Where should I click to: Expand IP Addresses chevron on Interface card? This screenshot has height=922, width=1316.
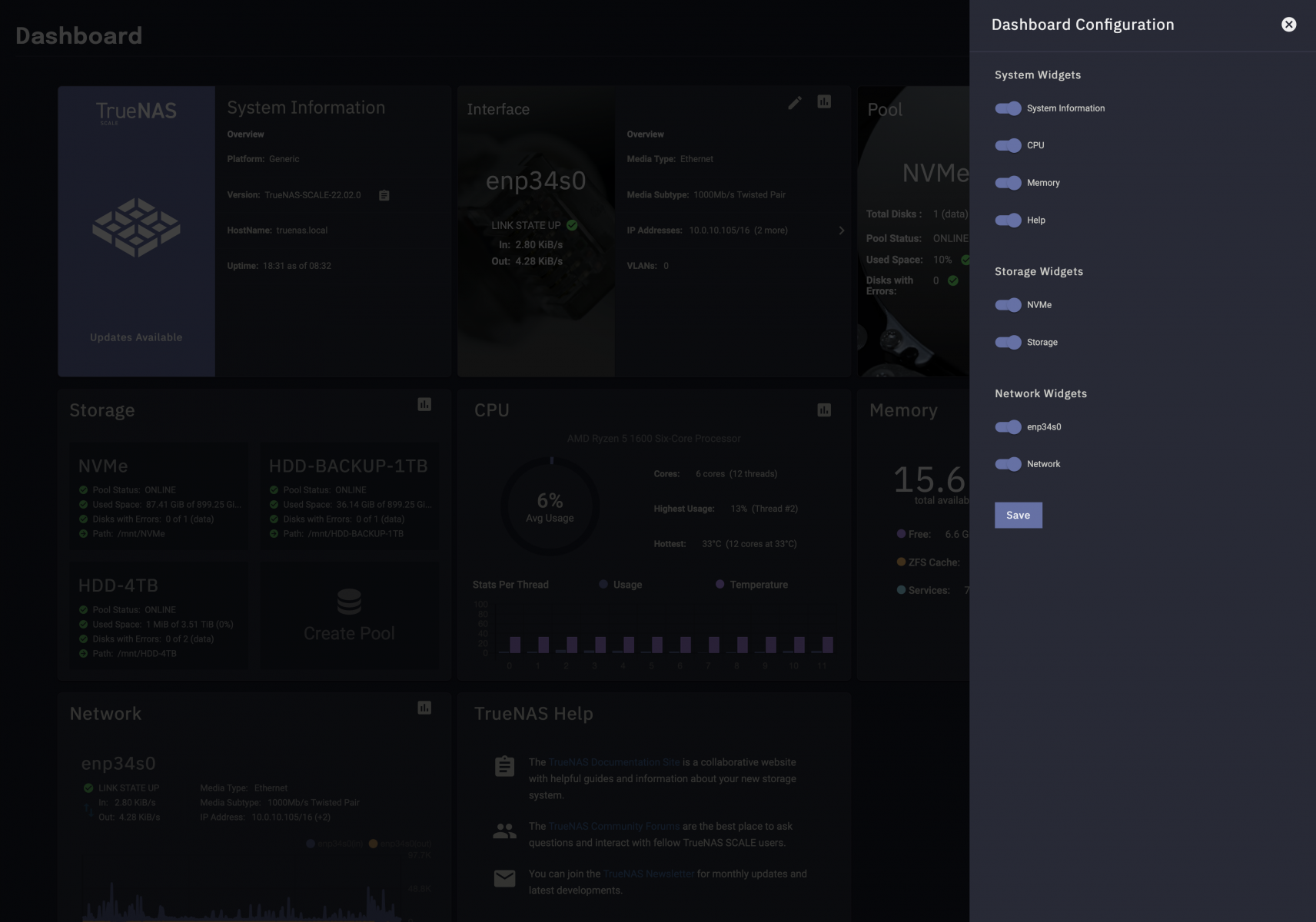pos(841,230)
